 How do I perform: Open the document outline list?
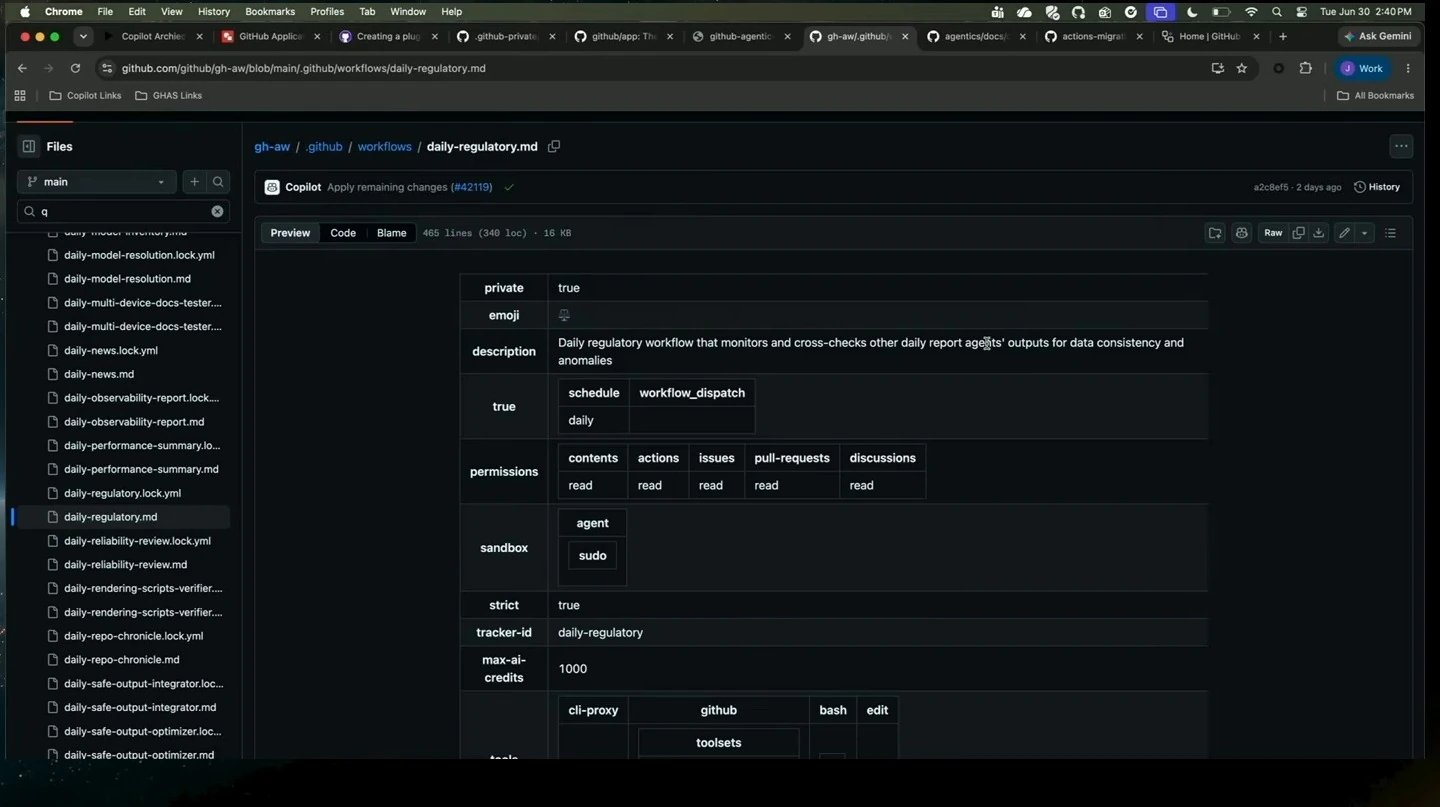pos(1390,233)
